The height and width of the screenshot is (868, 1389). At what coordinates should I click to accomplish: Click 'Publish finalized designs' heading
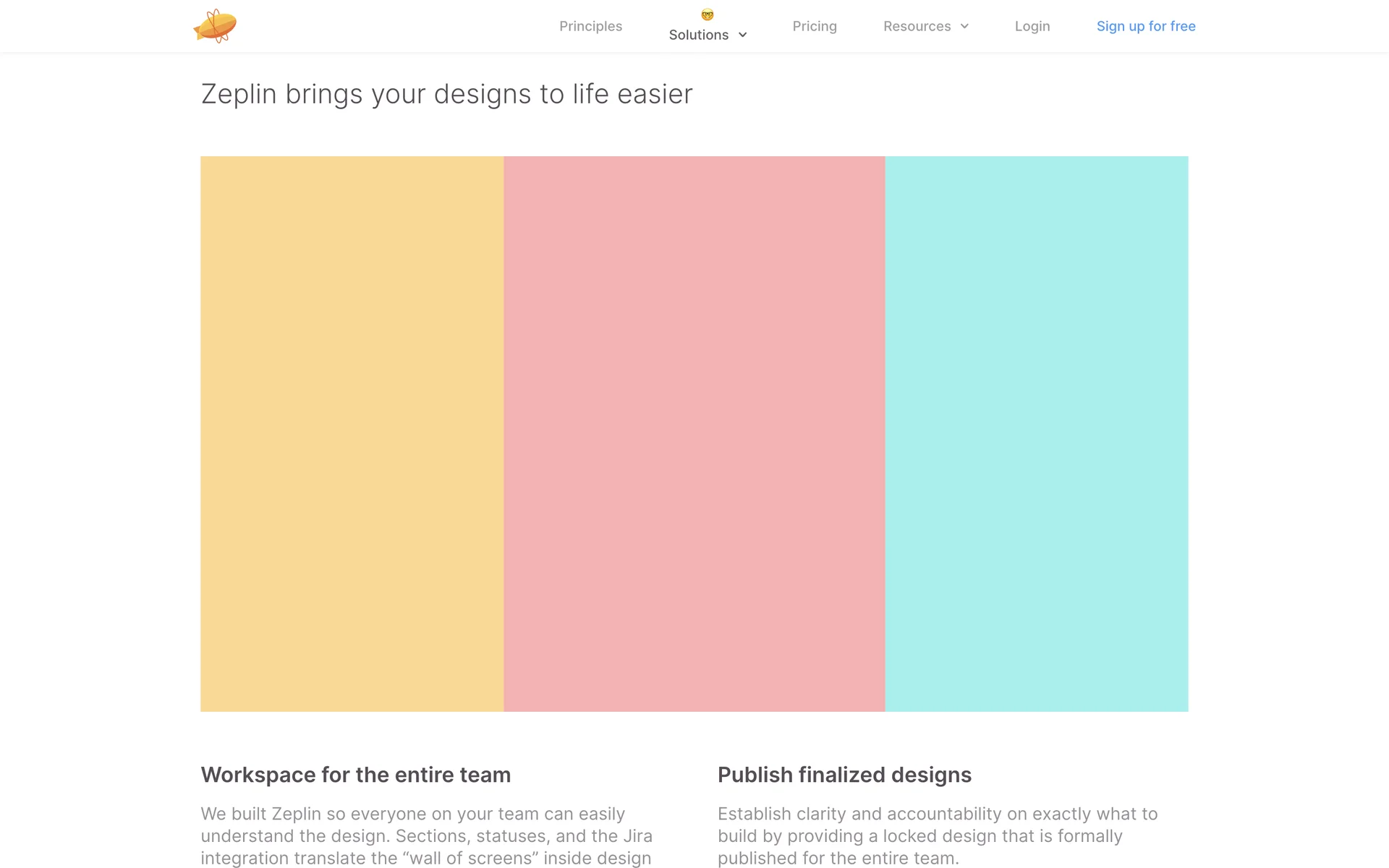[x=844, y=775]
